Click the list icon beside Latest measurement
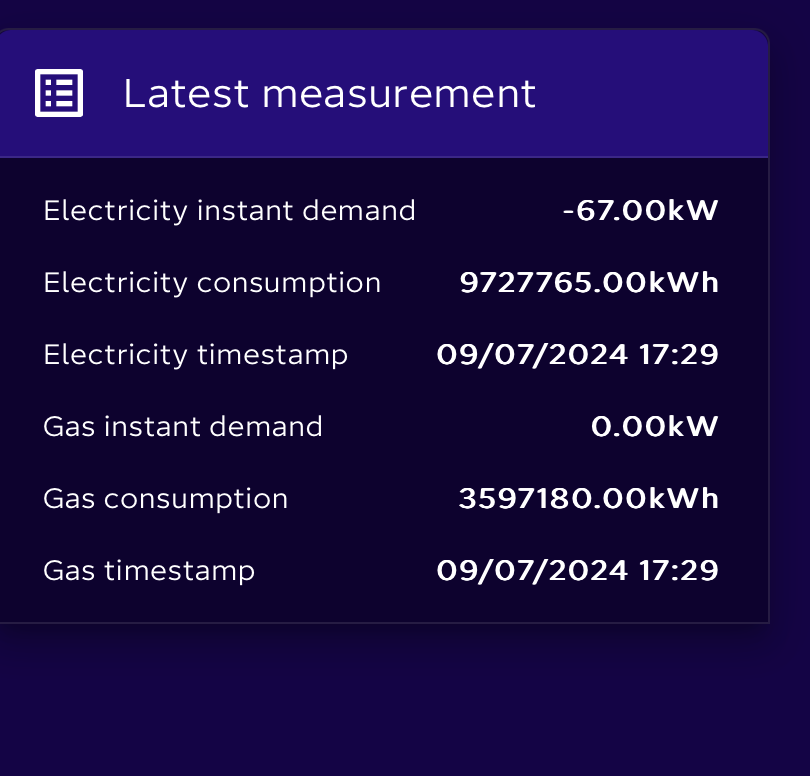810x776 pixels. (59, 93)
